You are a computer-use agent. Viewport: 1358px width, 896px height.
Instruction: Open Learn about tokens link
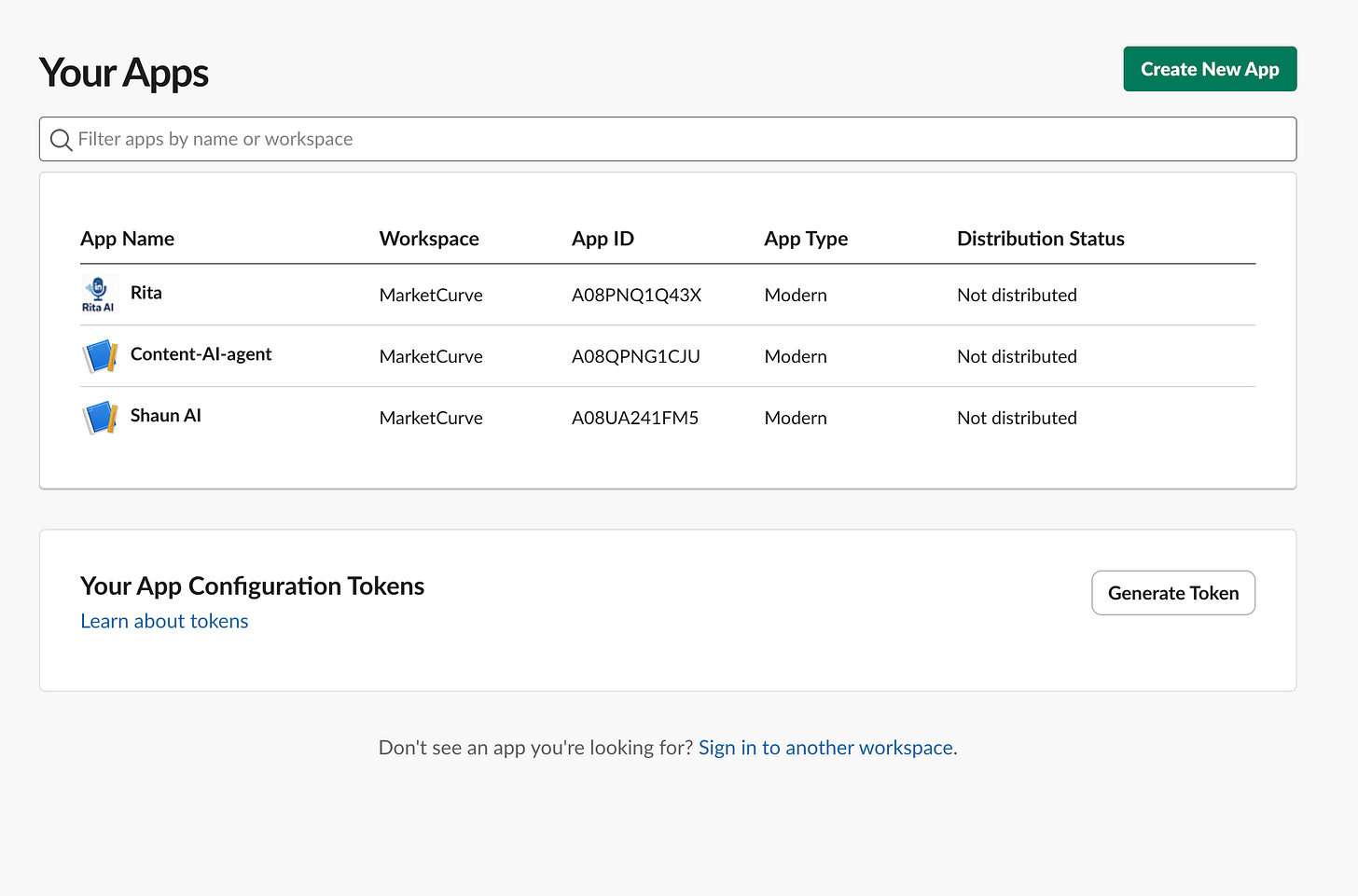tap(164, 621)
